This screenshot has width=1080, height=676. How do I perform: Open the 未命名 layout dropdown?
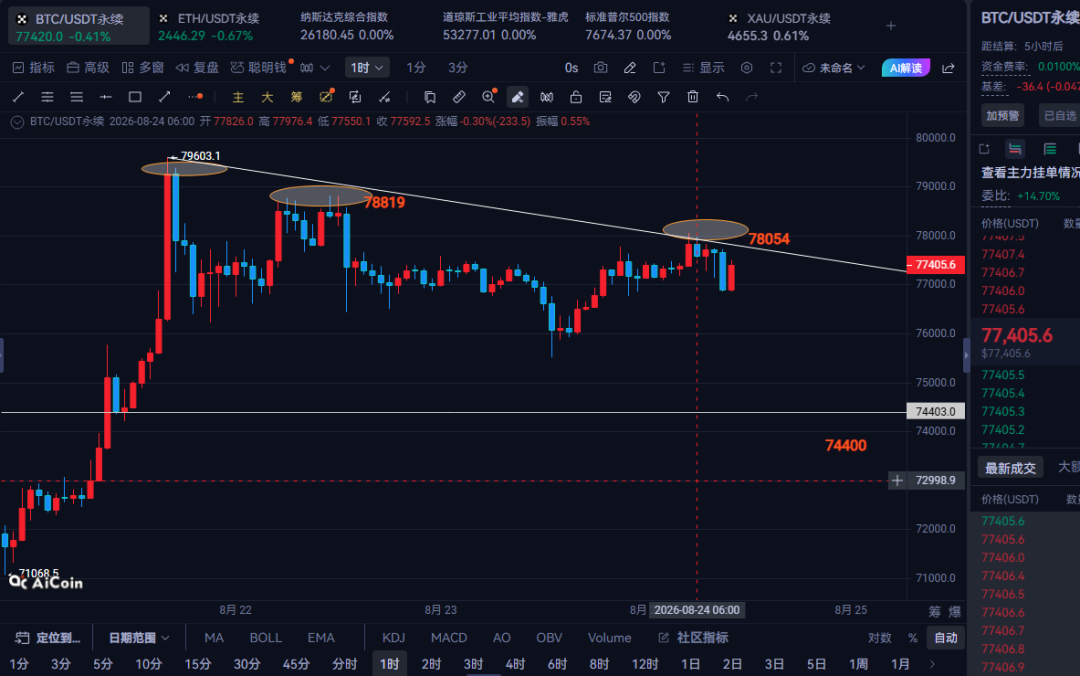pyautogui.click(x=833, y=68)
